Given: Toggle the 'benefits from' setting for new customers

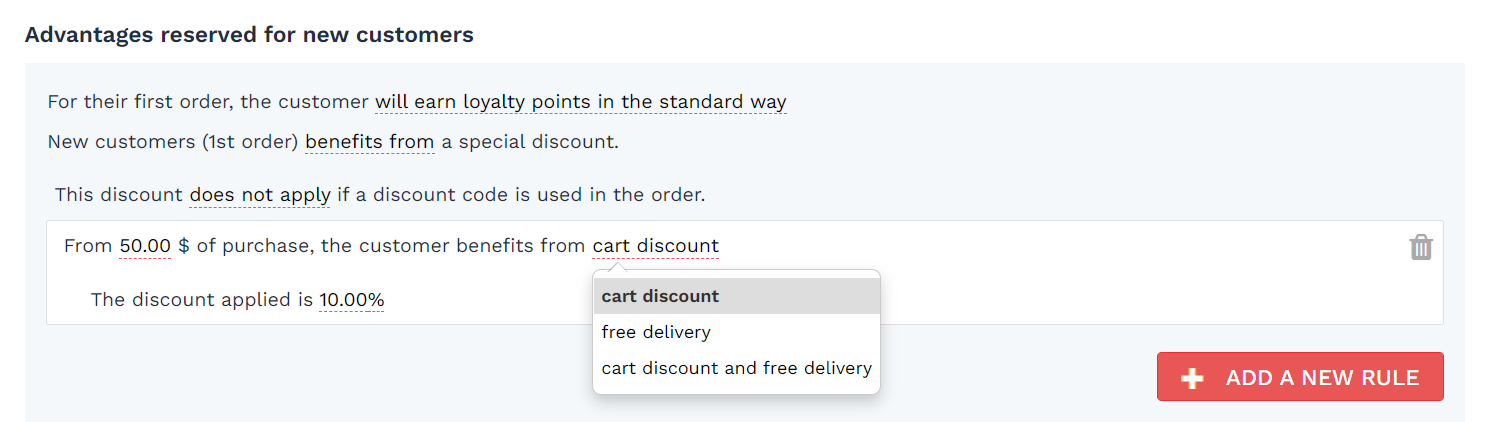Looking at the screenshot, I should click(369, 142).
